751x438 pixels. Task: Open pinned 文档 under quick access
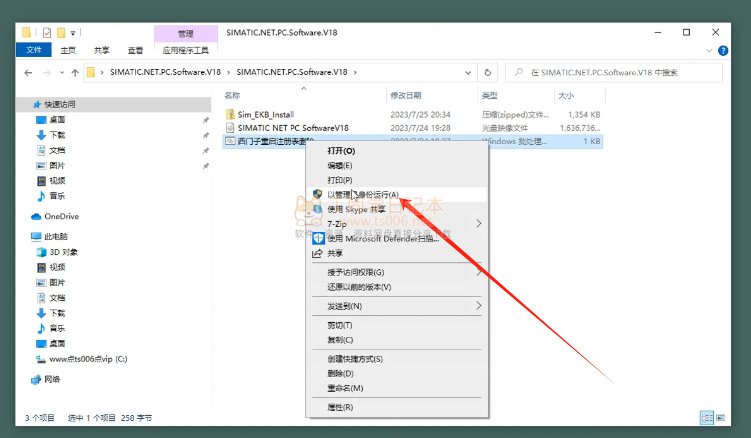point(57,150)
